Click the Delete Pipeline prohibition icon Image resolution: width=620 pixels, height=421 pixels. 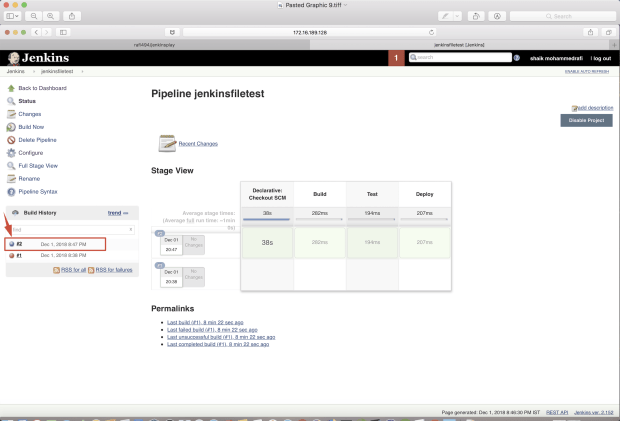tap(11, 140)
